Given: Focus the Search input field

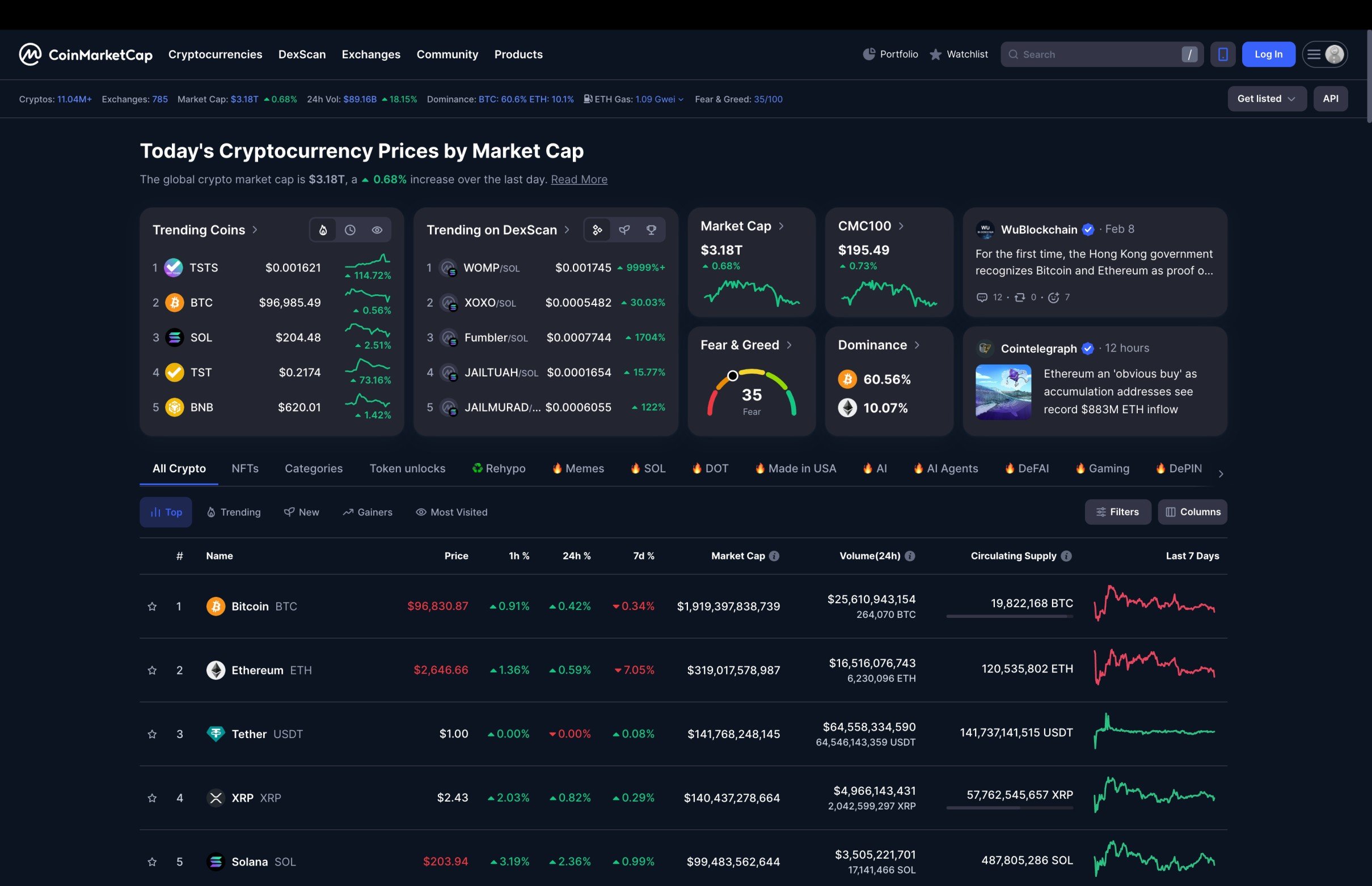Looking at the screenshot, I should point(1102,54).
